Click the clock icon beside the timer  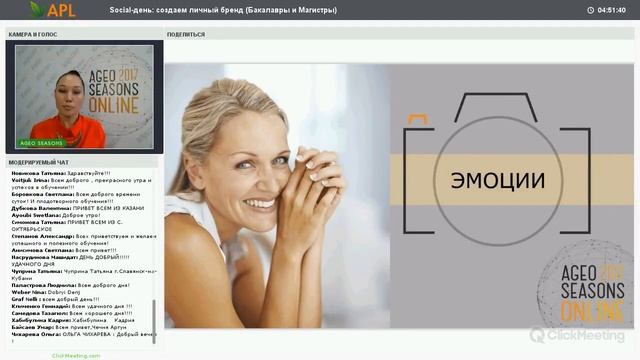(590, 10)
